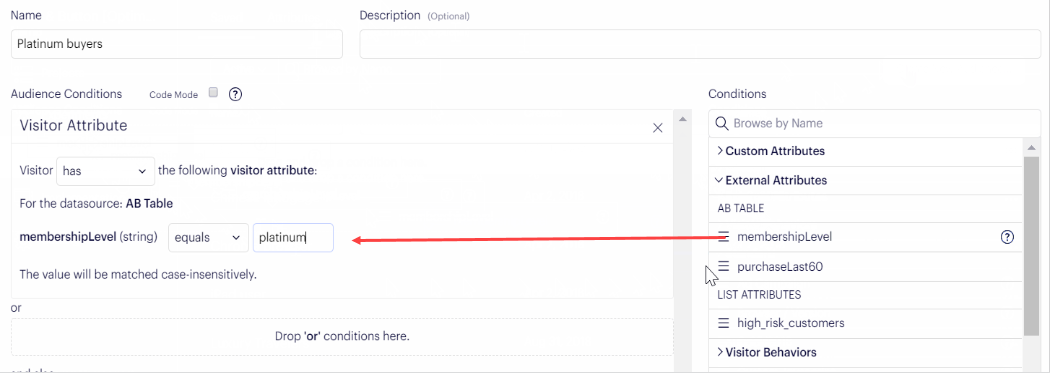1050x373 pixels.
Task: Click the Name field containing Platinum buyers
Action: [177, 44]
